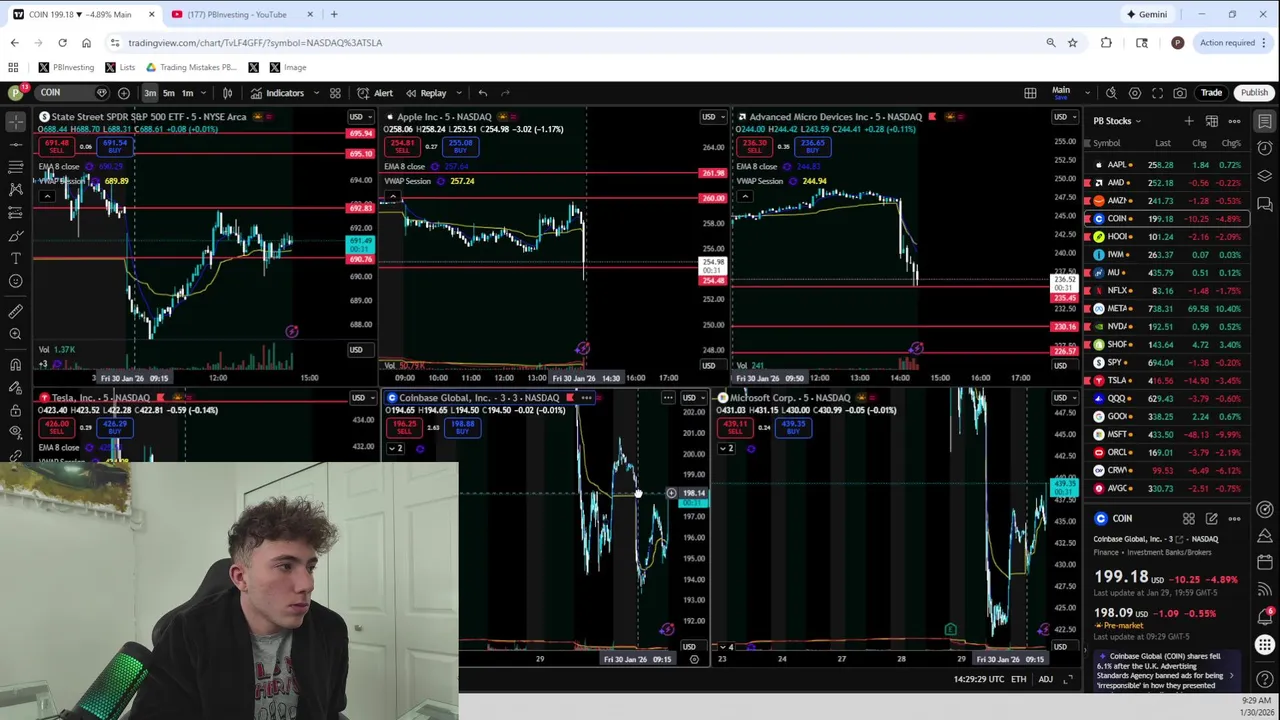
Task: Select the 5m timeframe
Action: (169, 93)
